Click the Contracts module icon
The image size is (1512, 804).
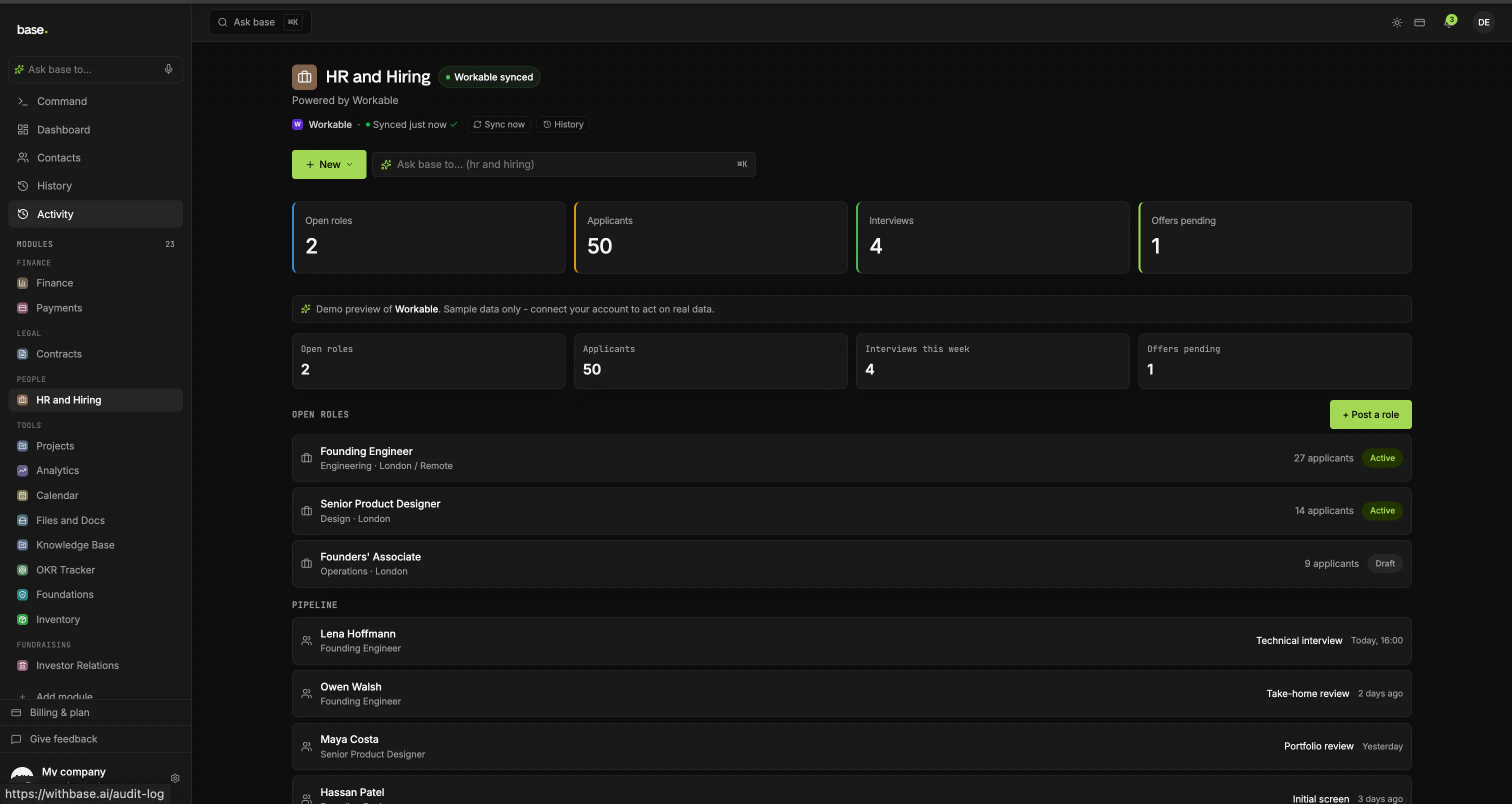[x=23, y=354]
